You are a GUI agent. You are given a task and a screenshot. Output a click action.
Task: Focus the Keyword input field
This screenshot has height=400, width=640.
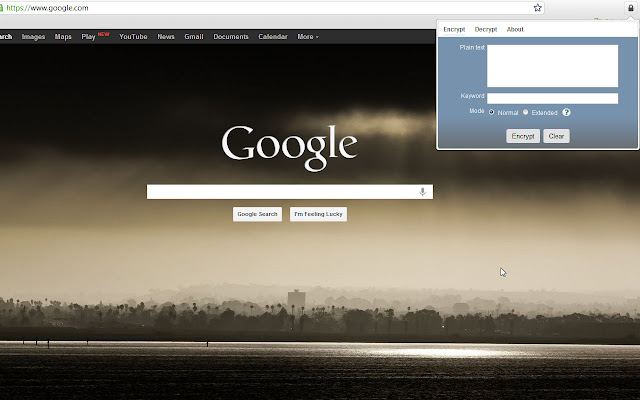click(552, 98)
